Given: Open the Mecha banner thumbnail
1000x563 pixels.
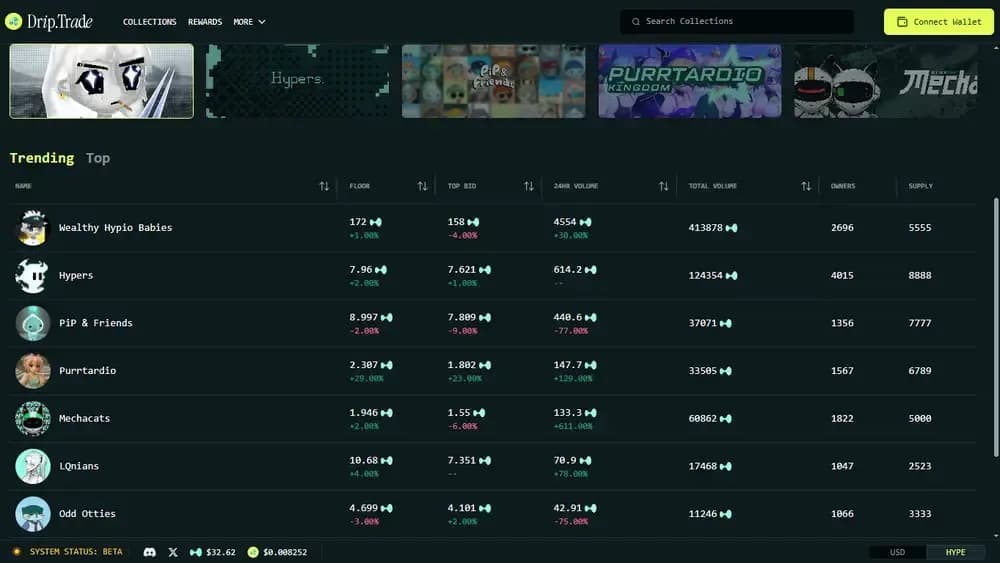Looking at the screenshot, I should click(885, 81).
